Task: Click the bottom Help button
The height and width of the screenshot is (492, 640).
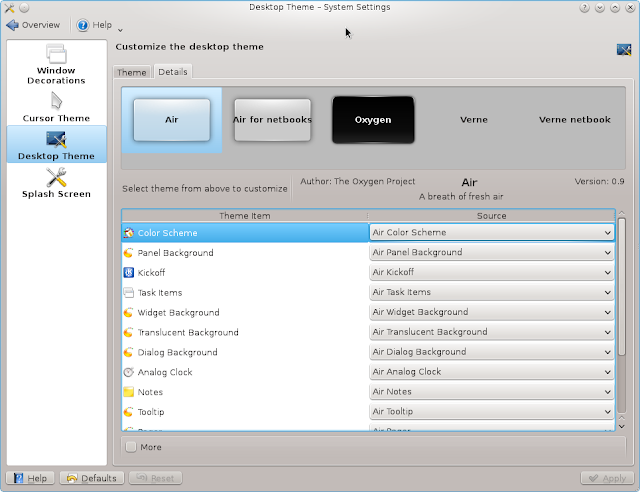Action: point(30,478)
